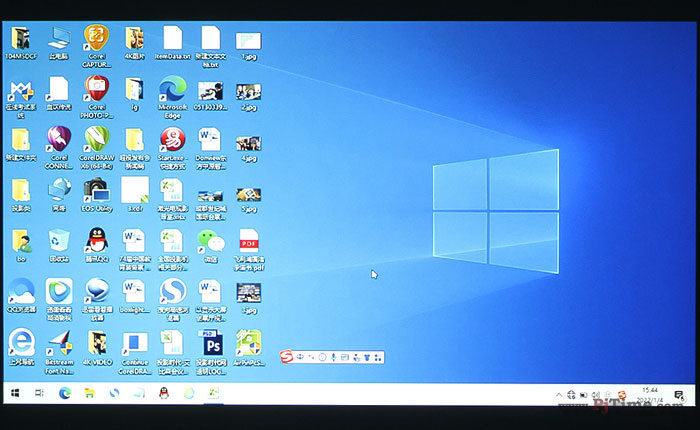Select the red PDF document icon
Image resolution: width=700 pixels, height=430 pixels.
point(249,242)
